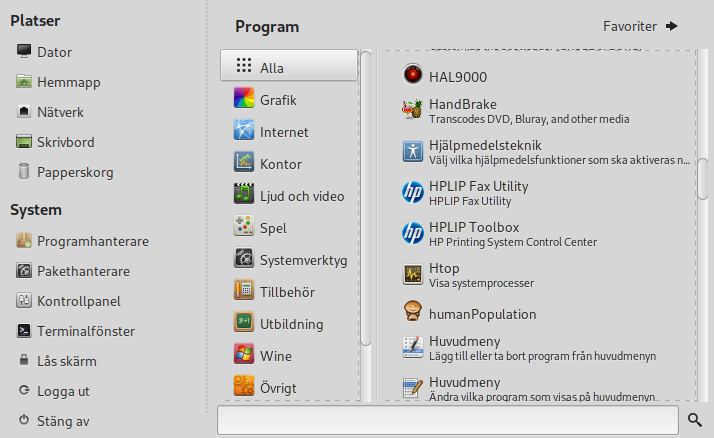Select the Grafik category
This screenshot has height=438, width=714.
278,100
